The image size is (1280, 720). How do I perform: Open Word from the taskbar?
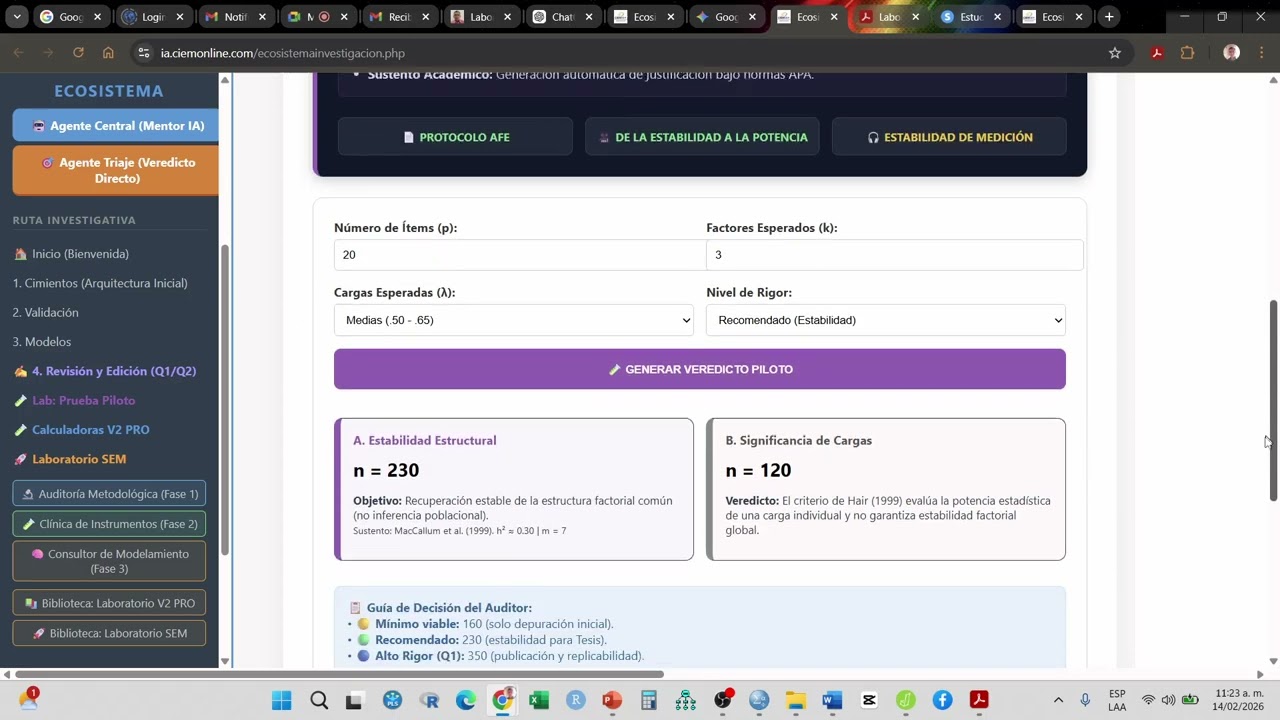tap(832, 700)
